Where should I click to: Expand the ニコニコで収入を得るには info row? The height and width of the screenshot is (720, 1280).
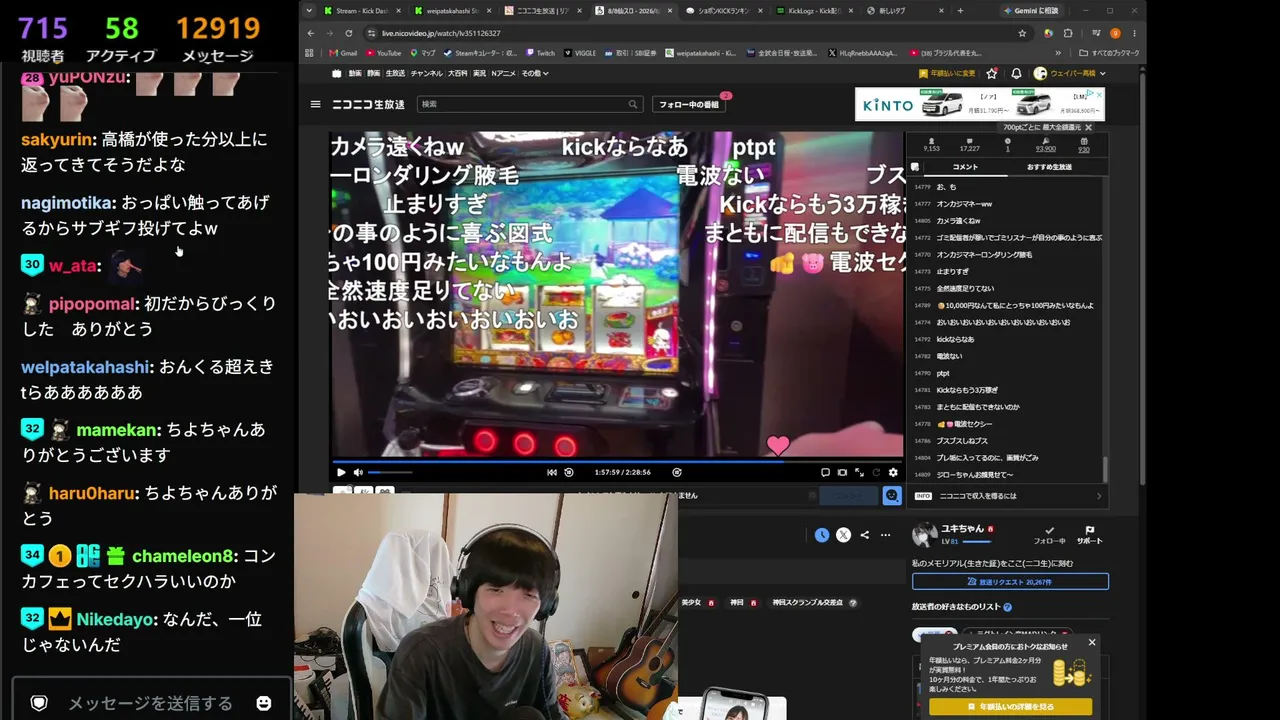click(1008, 496)
